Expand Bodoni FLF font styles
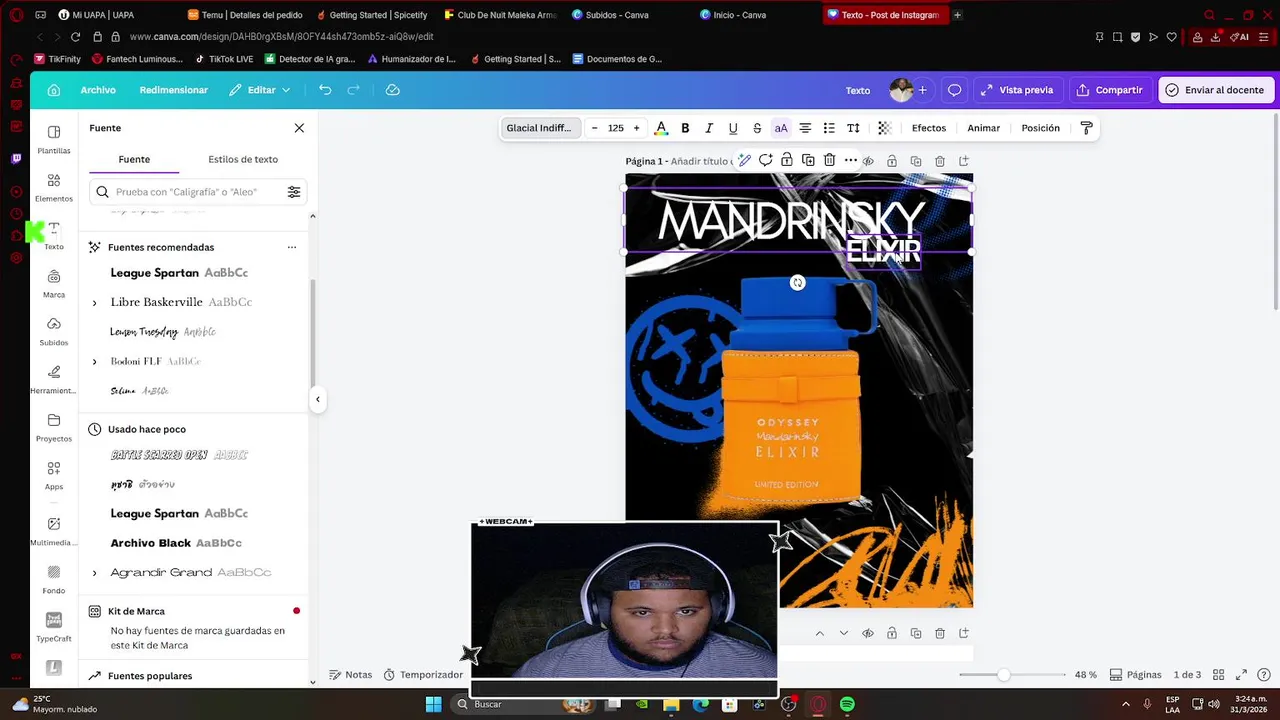 95,362
